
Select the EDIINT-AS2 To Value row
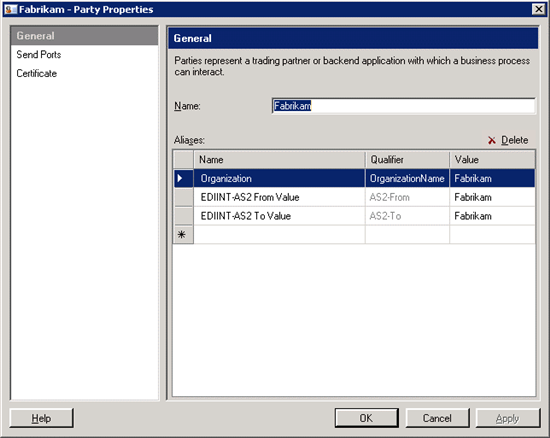[x=354, y=216]
